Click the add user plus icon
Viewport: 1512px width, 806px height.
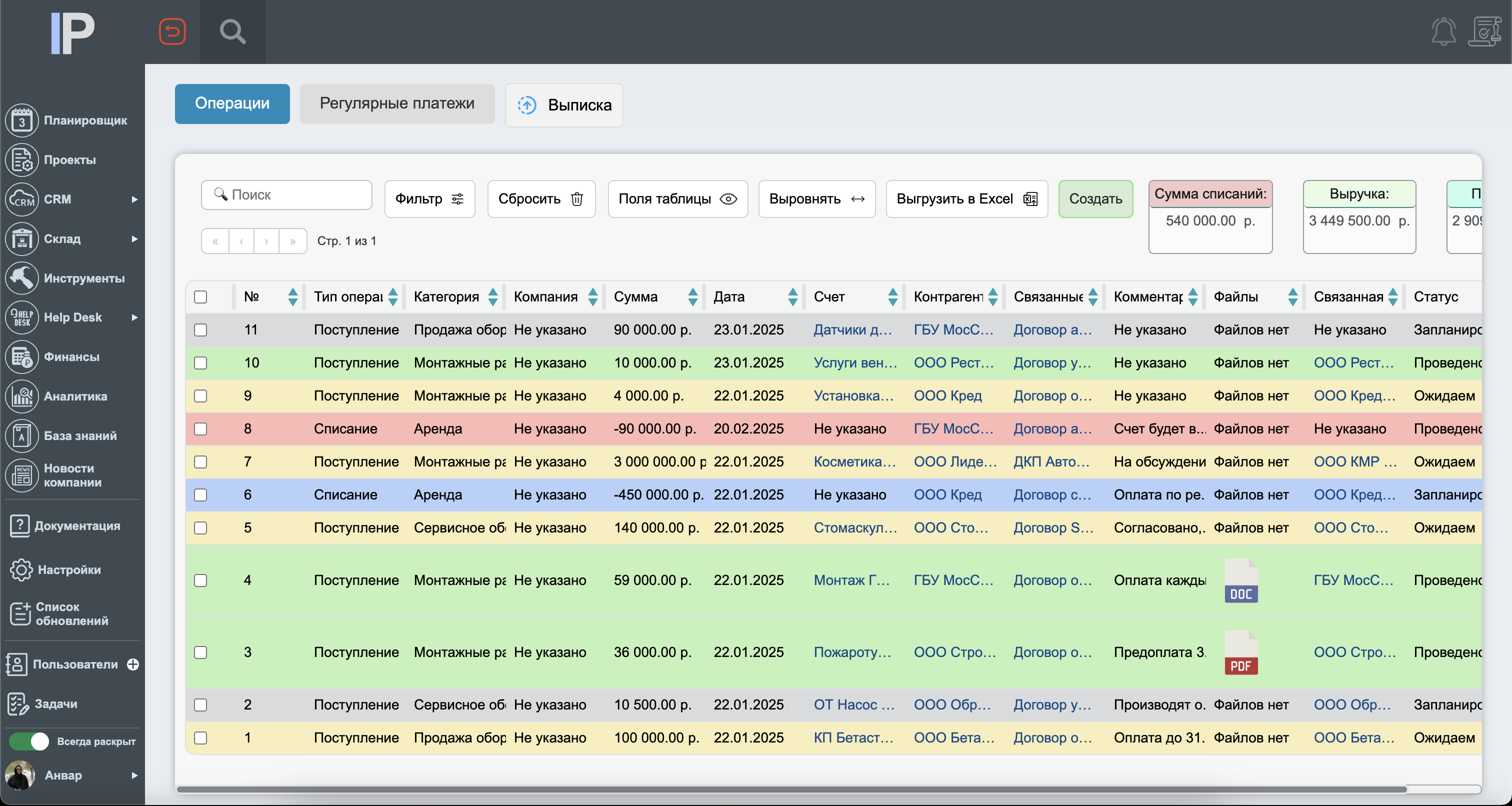pyautogui.click(x=133, y=664)
